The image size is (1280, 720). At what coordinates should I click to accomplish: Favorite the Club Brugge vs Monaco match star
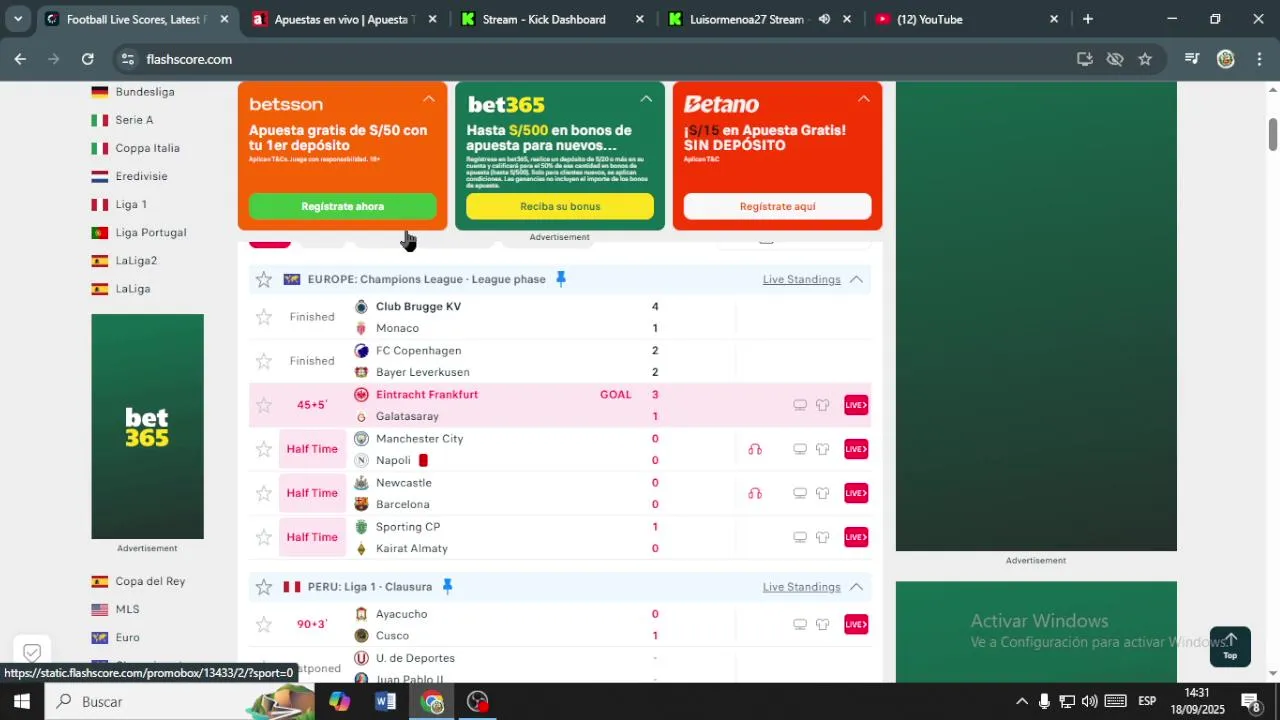point(264,317)
